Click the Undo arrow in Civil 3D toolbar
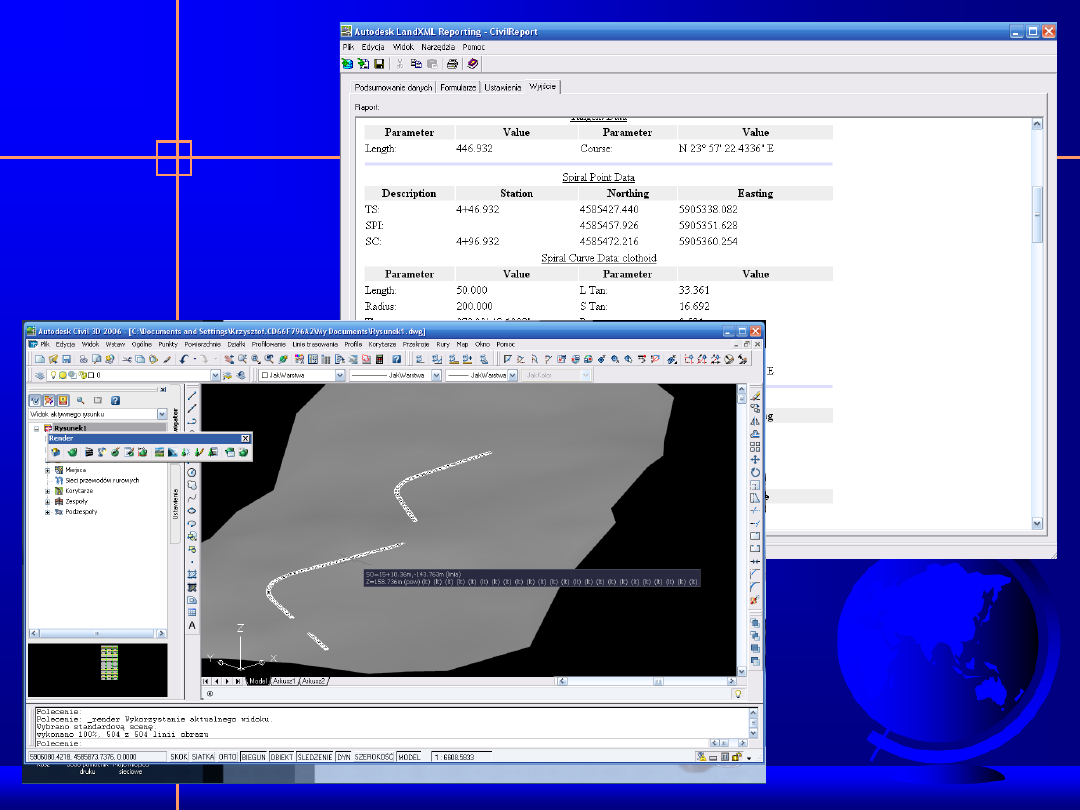Screen dimensions: 1080x810 tap(183, 359)
